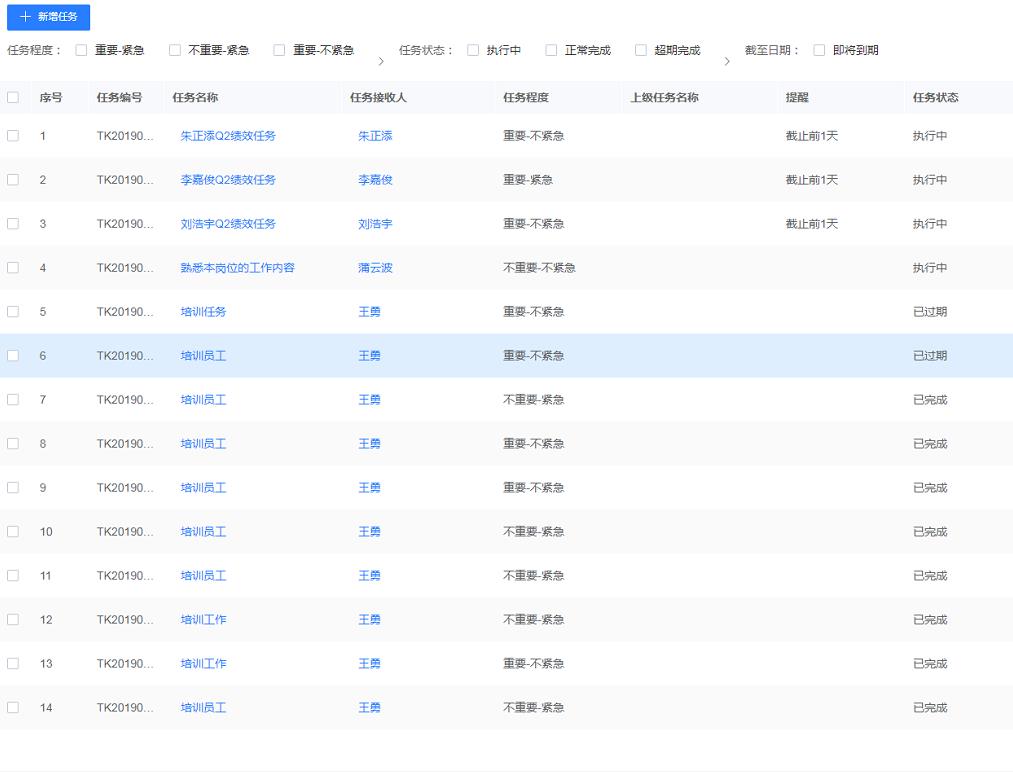Enable the 即将到期 deadline filter
This screenshot has height=772, width=1013.
point(818,49)
